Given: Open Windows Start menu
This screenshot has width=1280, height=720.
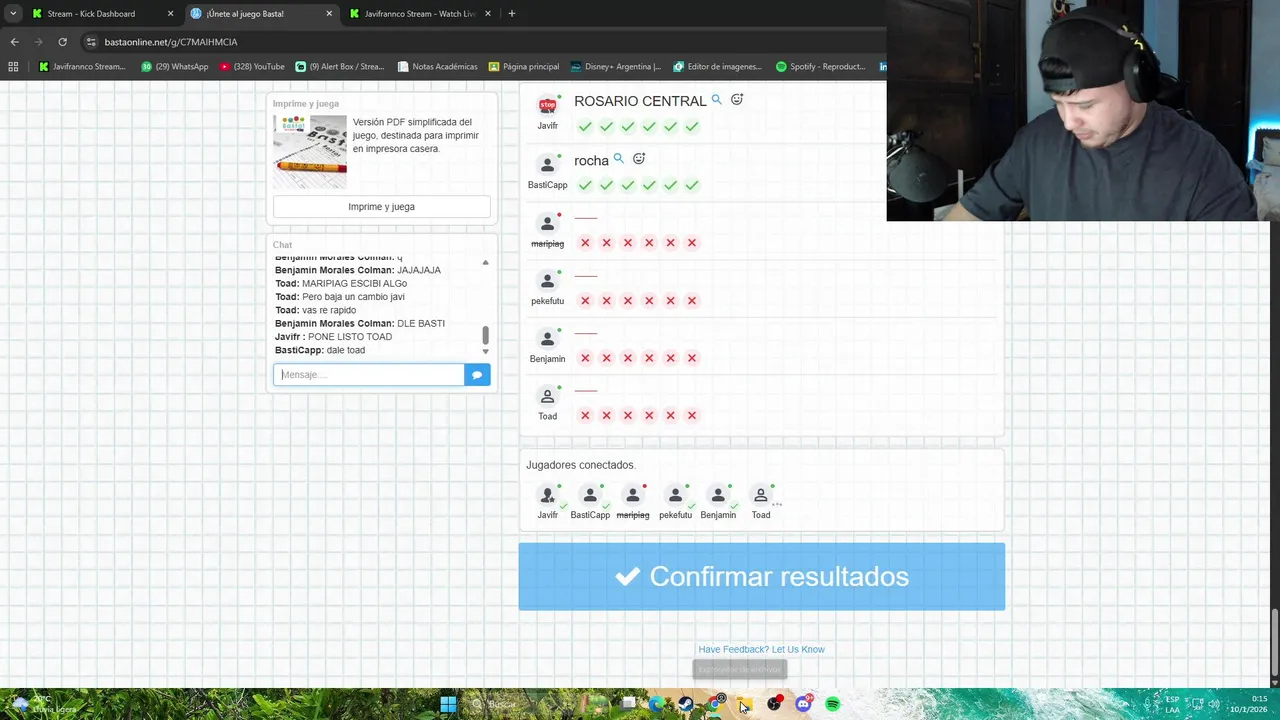Looking at the screenshot, I should [x=448, y=704].
